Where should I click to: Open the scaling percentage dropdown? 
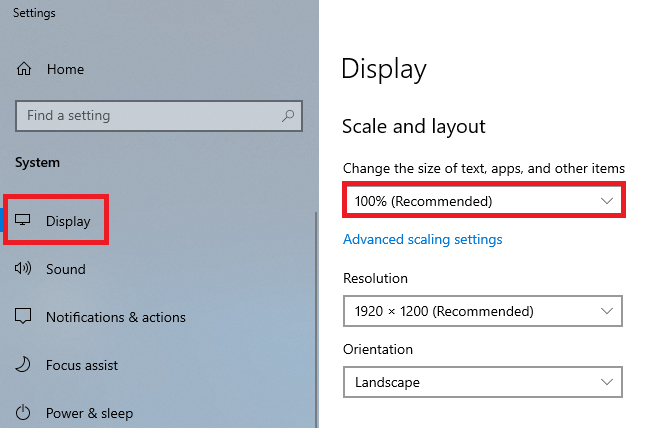(483, 201)
